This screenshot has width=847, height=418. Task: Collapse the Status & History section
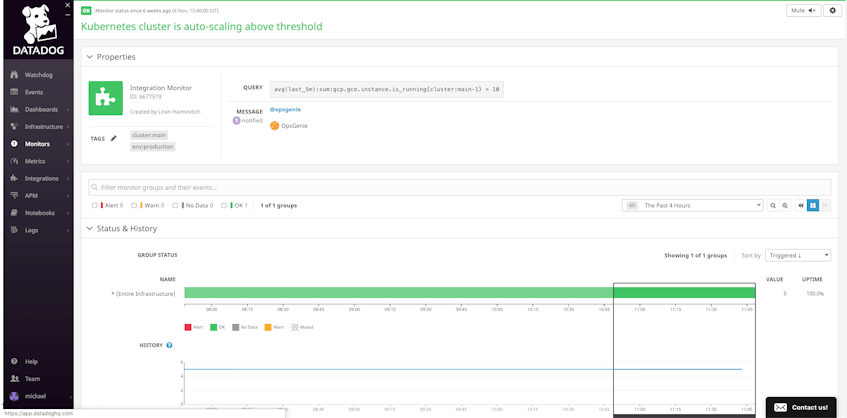pos(90,229)
